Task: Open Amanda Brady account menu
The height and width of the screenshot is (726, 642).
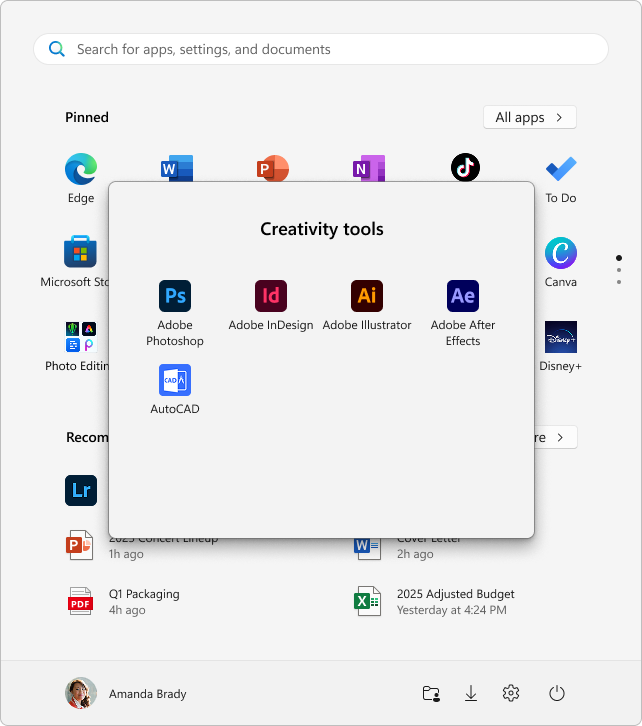Action: tap(126, 693)
